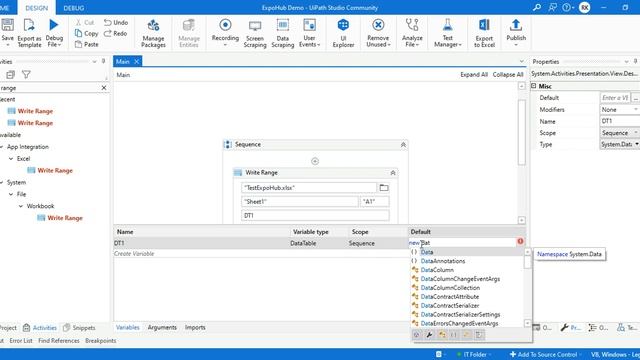Click collapse all icon in Activities panel
The width and height of the screenshot is (640, 360).
[10, 74]
